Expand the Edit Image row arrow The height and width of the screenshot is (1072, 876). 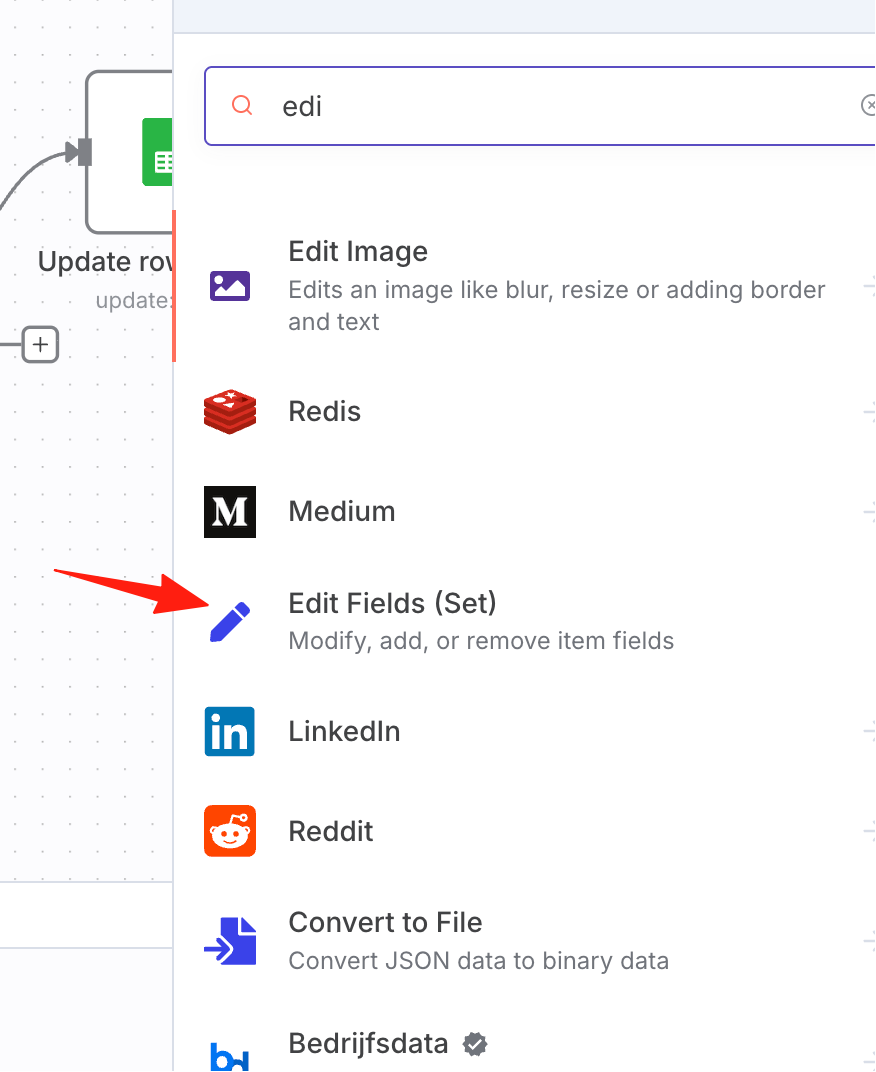point(869,286)
